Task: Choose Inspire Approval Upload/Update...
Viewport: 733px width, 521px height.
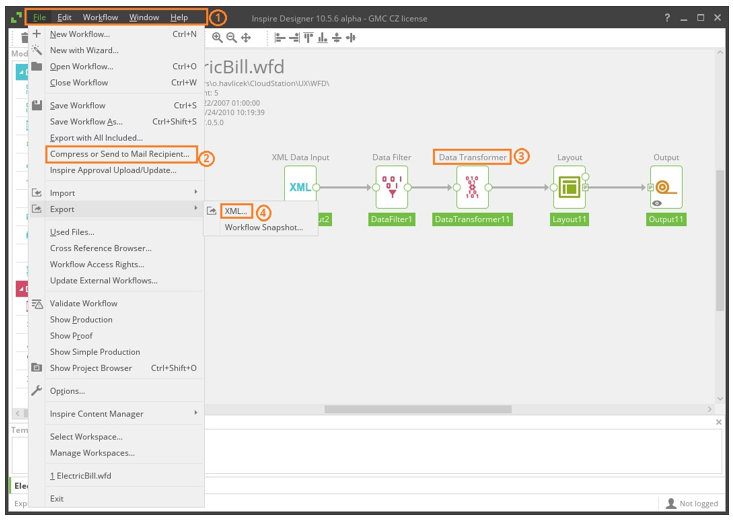Action: pos(116,170)
